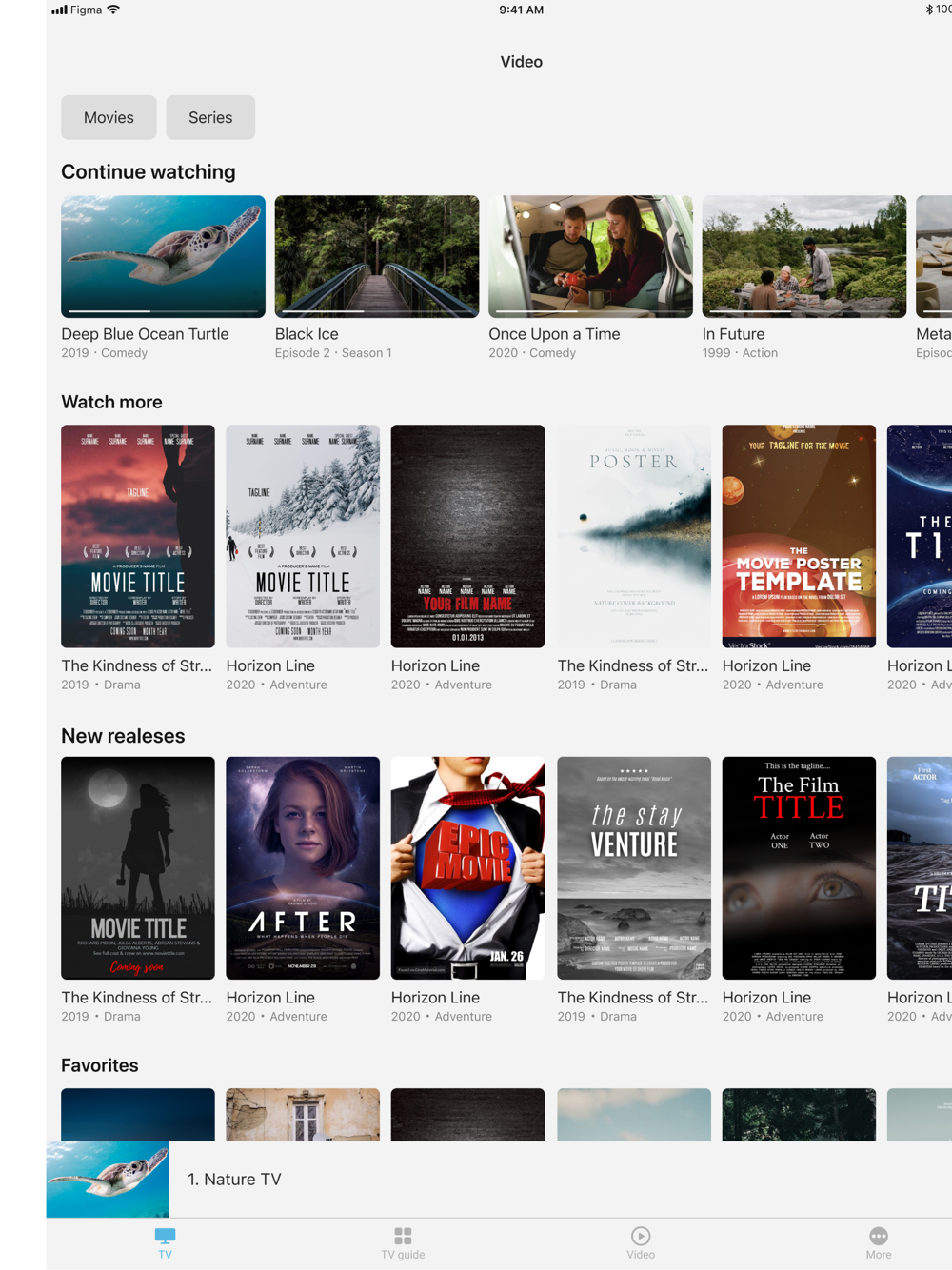Open the Video play icon tab
The height and width of the screenshot is (1270, 952).
pyautogui.click(x=641, y=1236)
